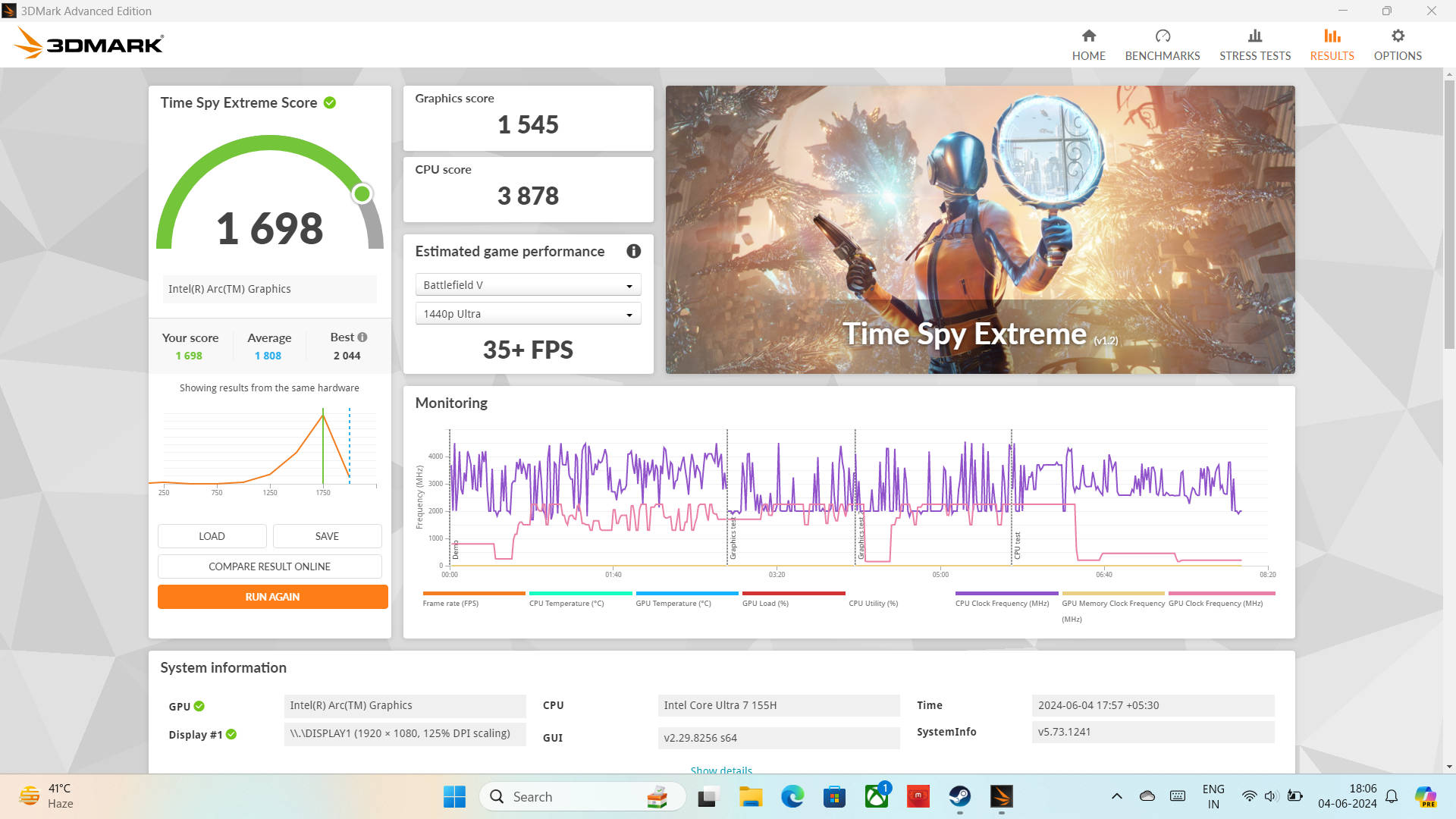Open the Battlefield V game dropdown
The width and height of the screenshot is (1456, 819).
(x=528, y=285)
